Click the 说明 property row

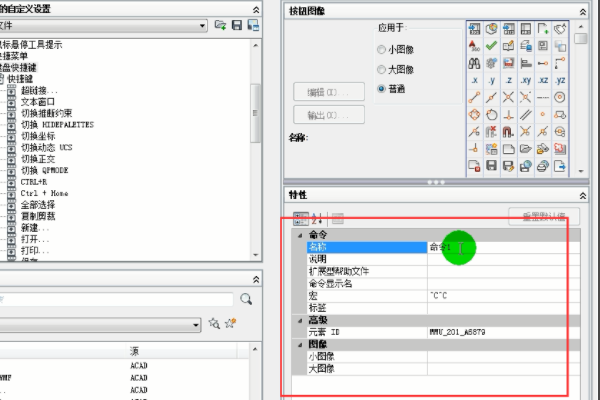coord(443,259)
